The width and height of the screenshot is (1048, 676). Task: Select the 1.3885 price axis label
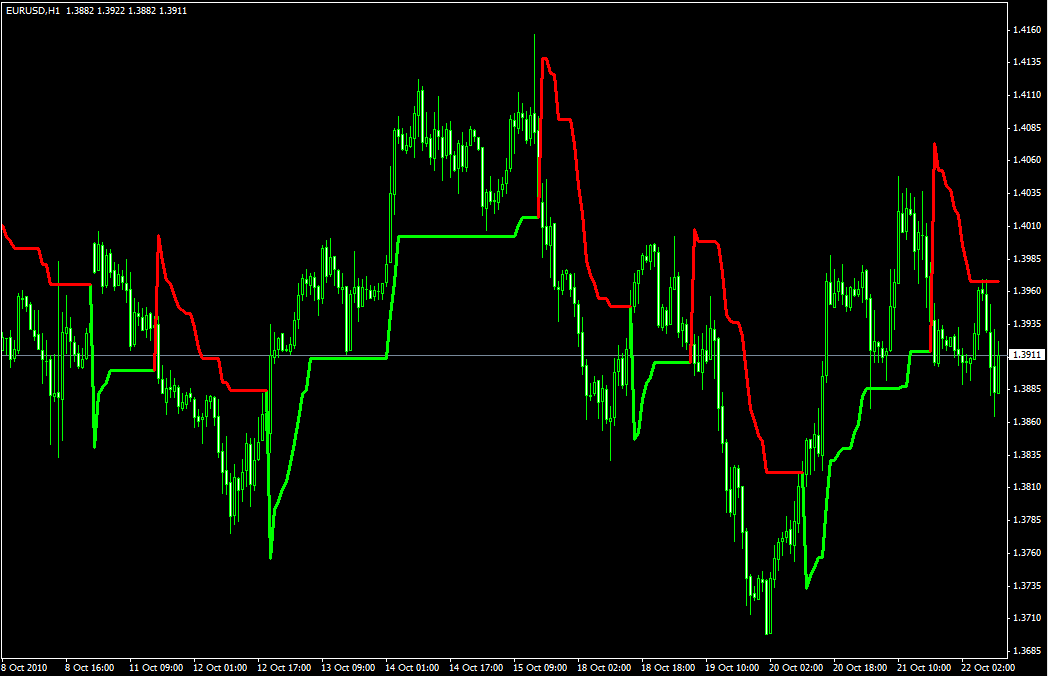point(1027,388)
